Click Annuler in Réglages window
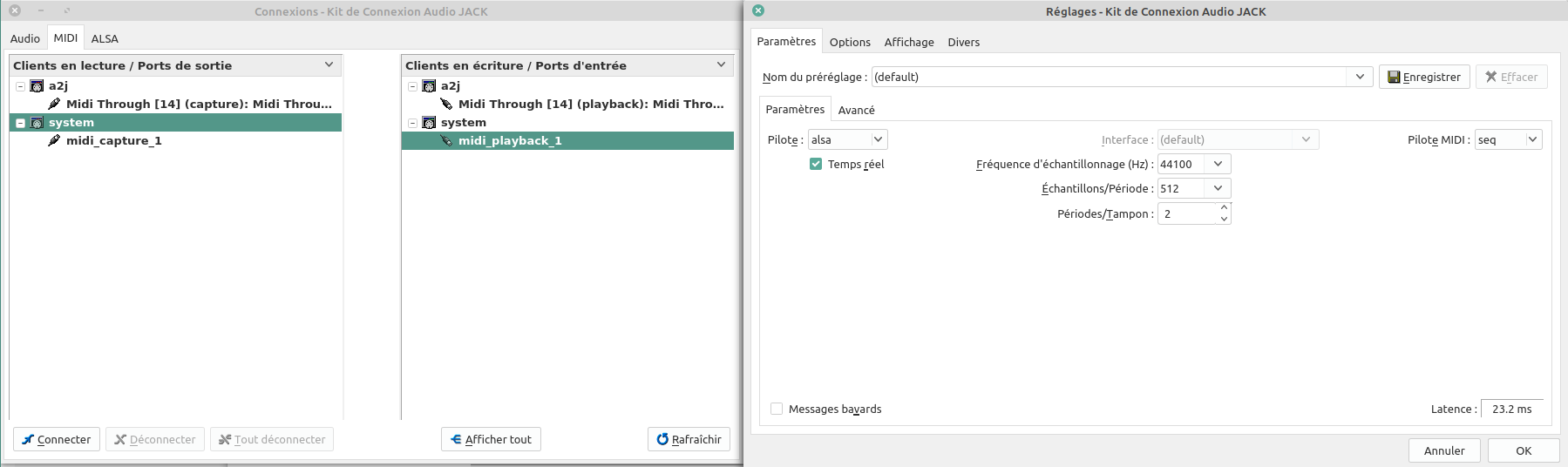The image size is (1568, 467). point(1444,450)
